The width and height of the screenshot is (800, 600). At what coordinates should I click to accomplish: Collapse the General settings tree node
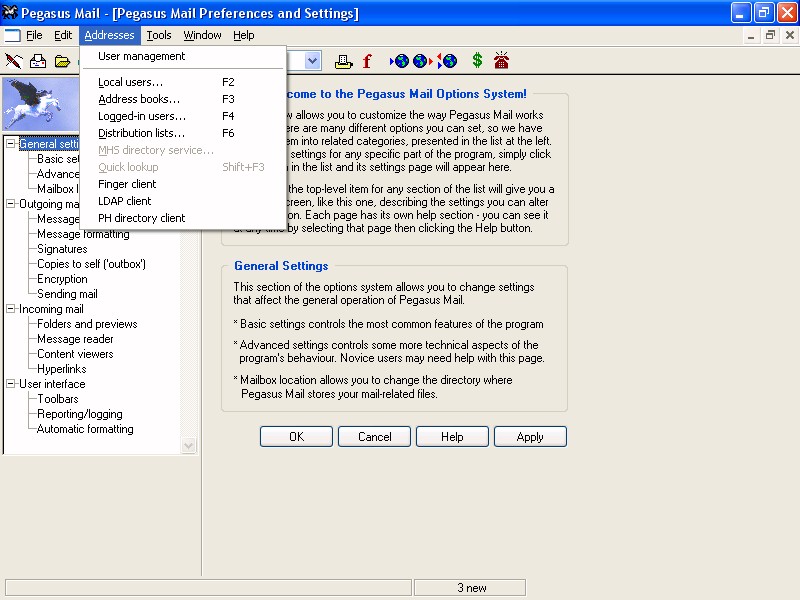pos(10,144)
